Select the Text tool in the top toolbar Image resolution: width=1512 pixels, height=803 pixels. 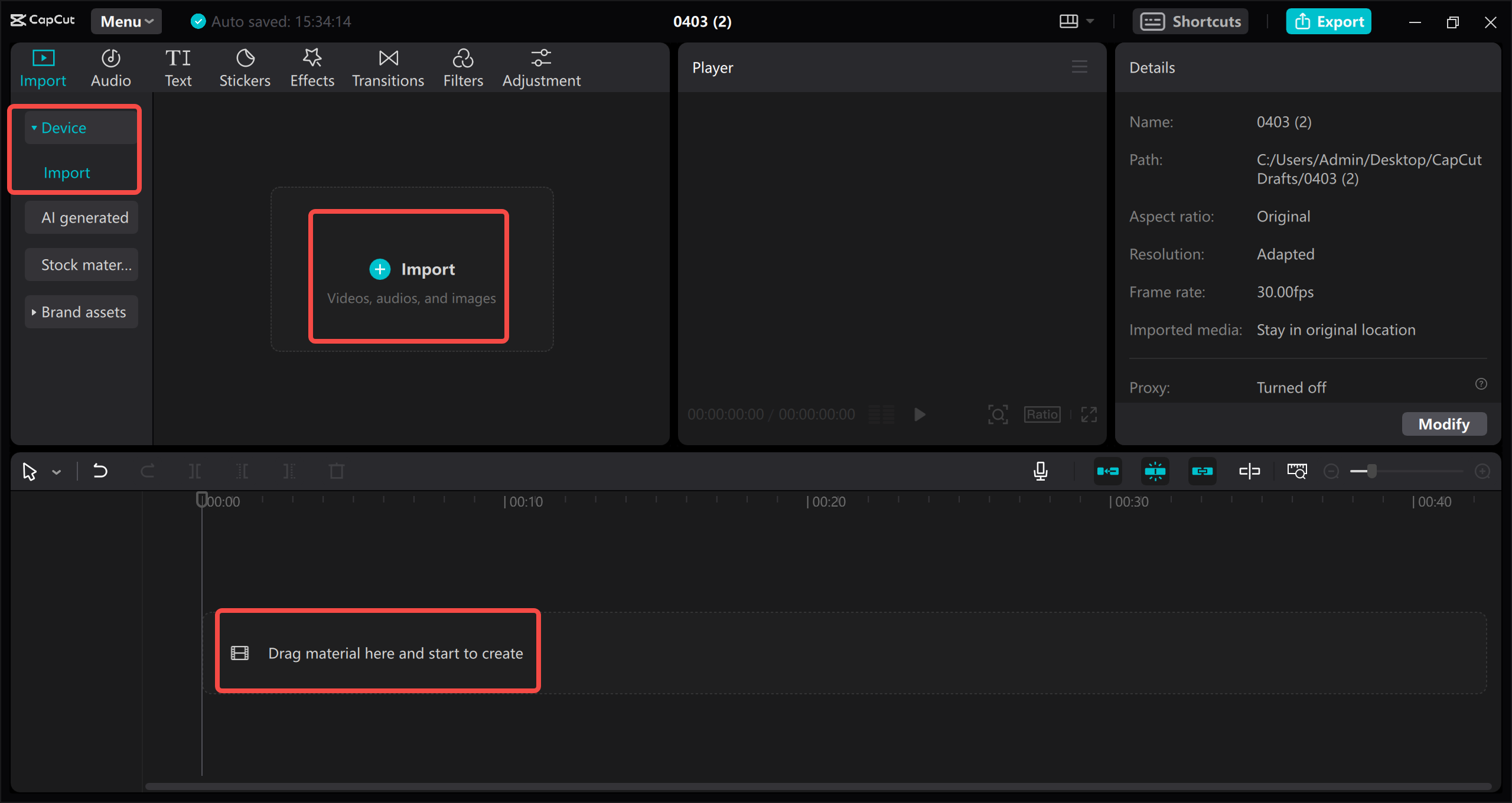(178, 66)
